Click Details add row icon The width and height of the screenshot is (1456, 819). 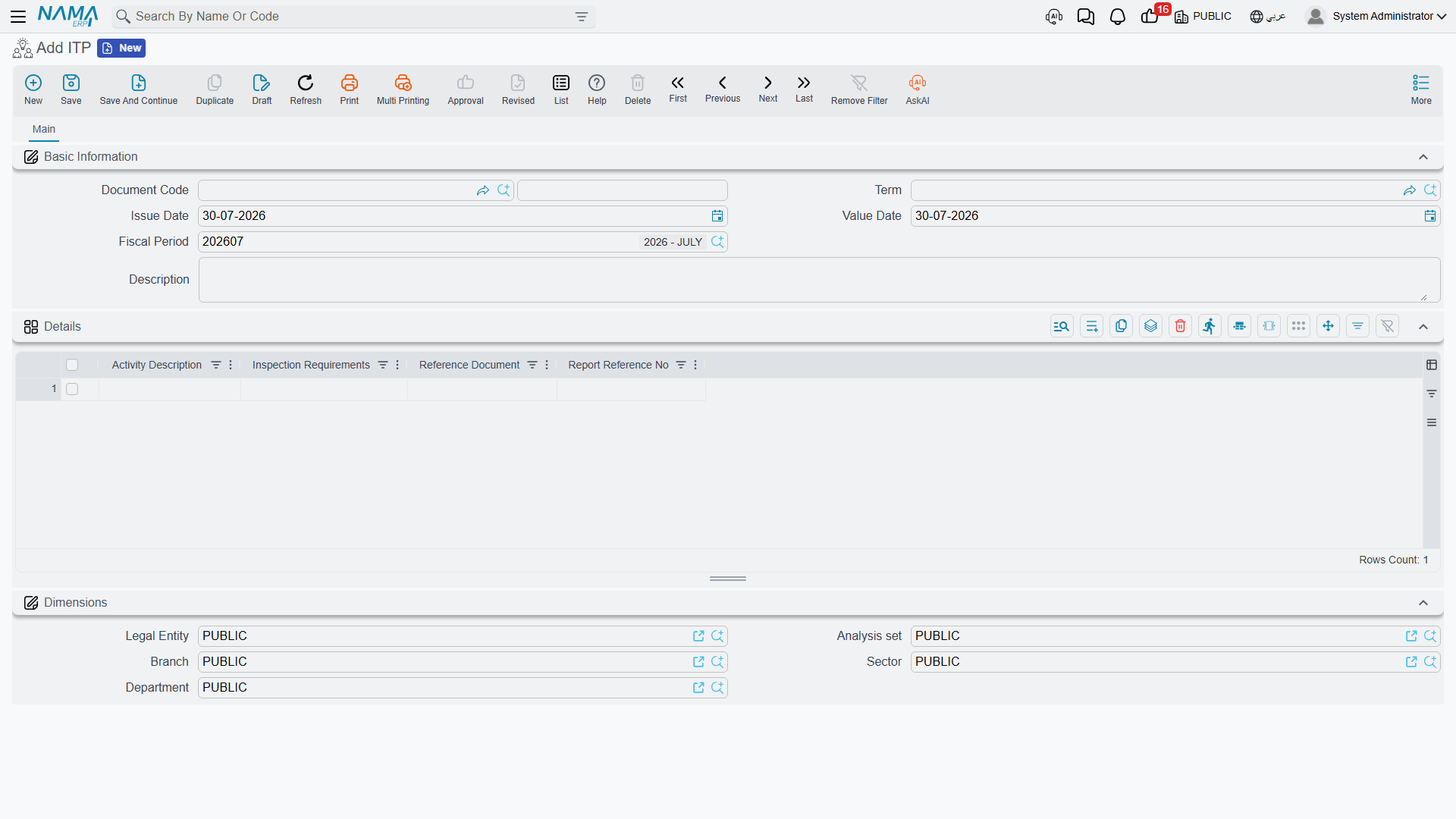(1091, 326)
